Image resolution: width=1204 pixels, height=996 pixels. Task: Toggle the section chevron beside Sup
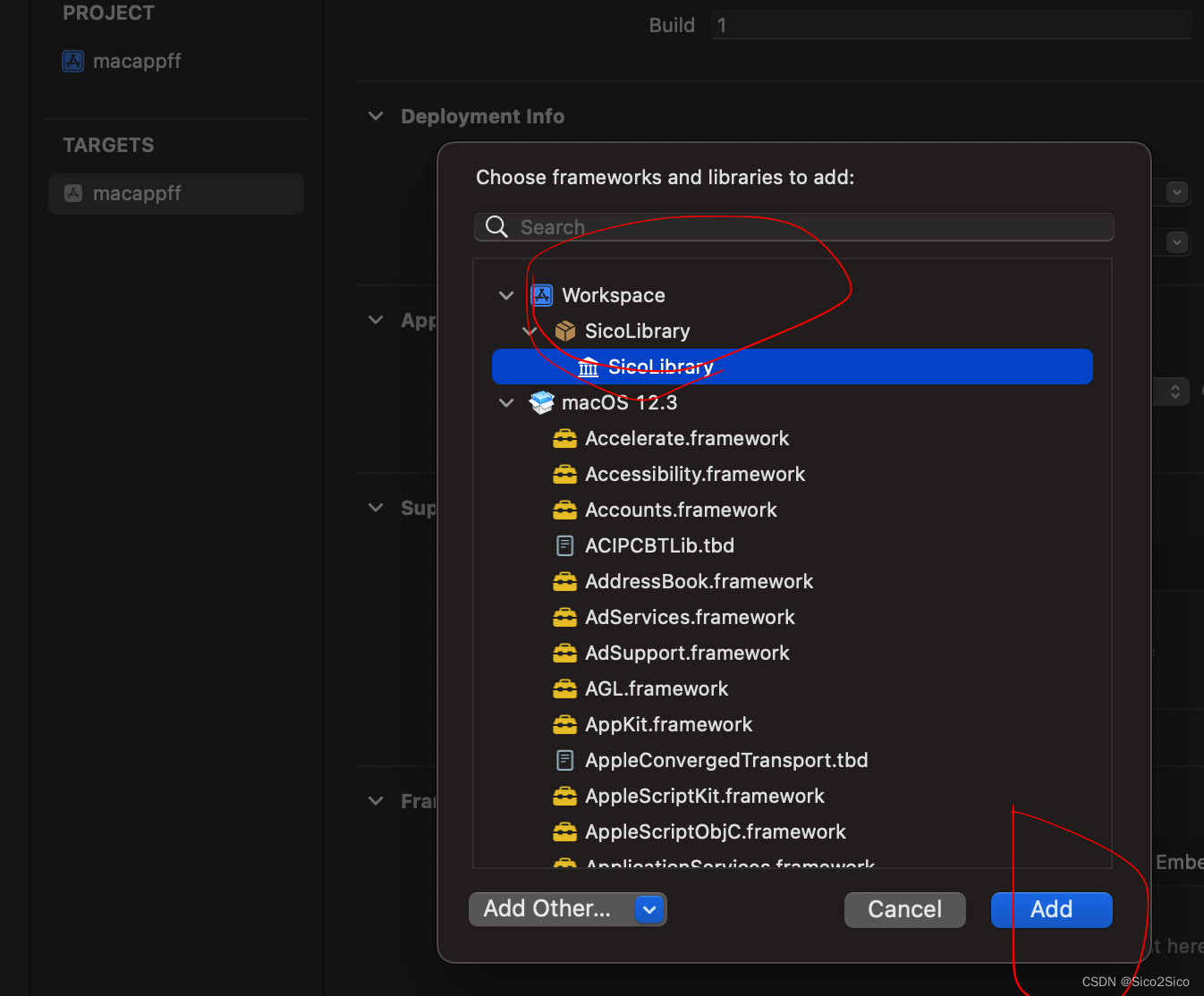[x=376, y=508]
